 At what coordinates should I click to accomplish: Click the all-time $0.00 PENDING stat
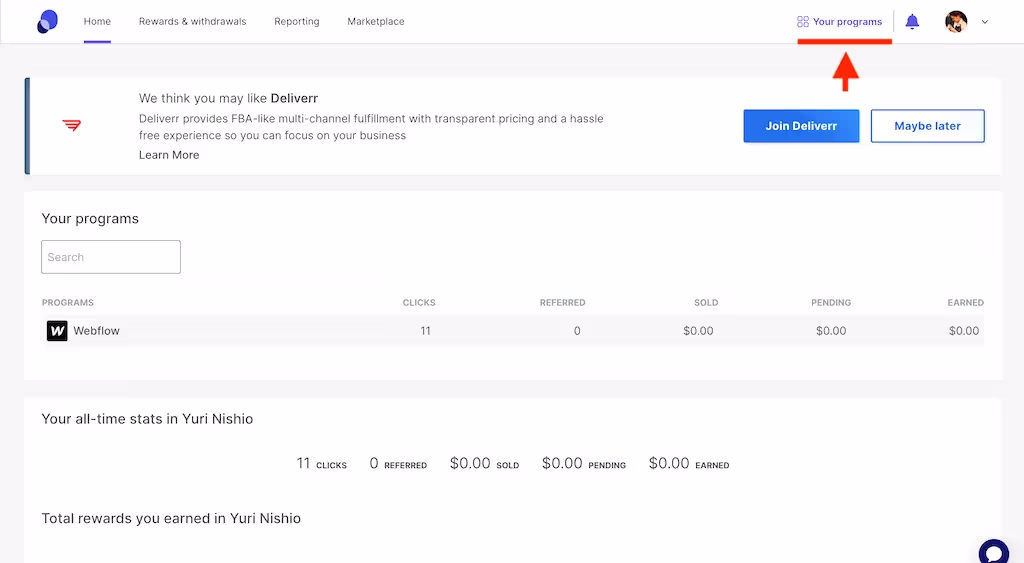click(584, 464)
